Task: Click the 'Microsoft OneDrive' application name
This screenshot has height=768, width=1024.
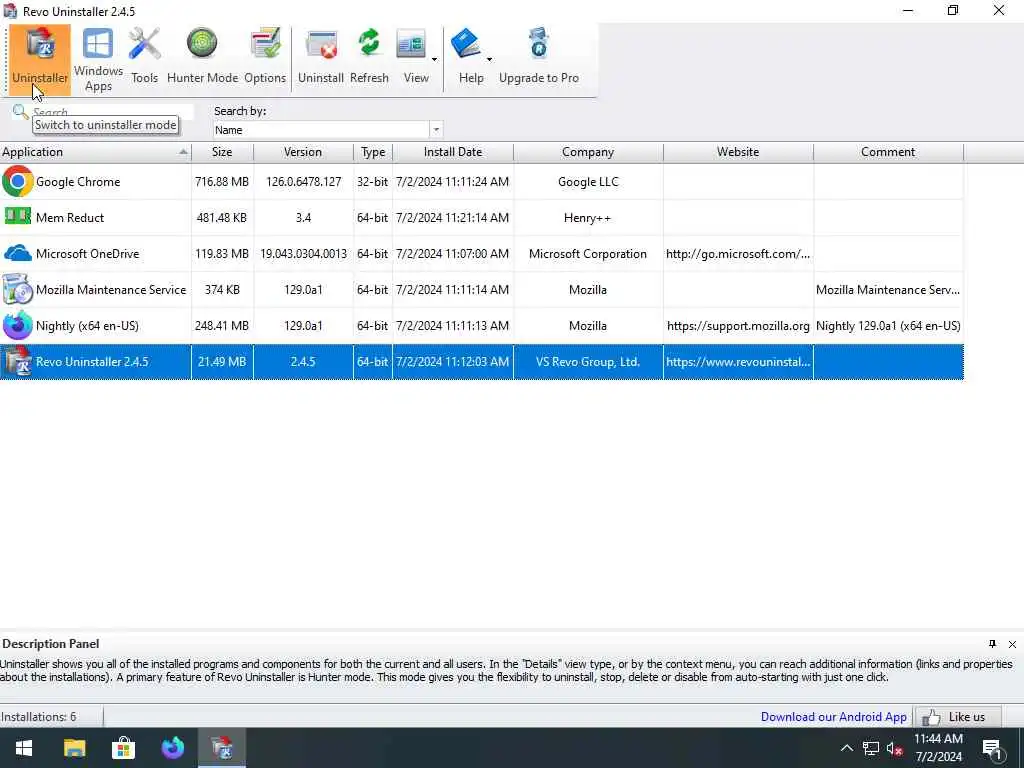Action: coord(88,253)
